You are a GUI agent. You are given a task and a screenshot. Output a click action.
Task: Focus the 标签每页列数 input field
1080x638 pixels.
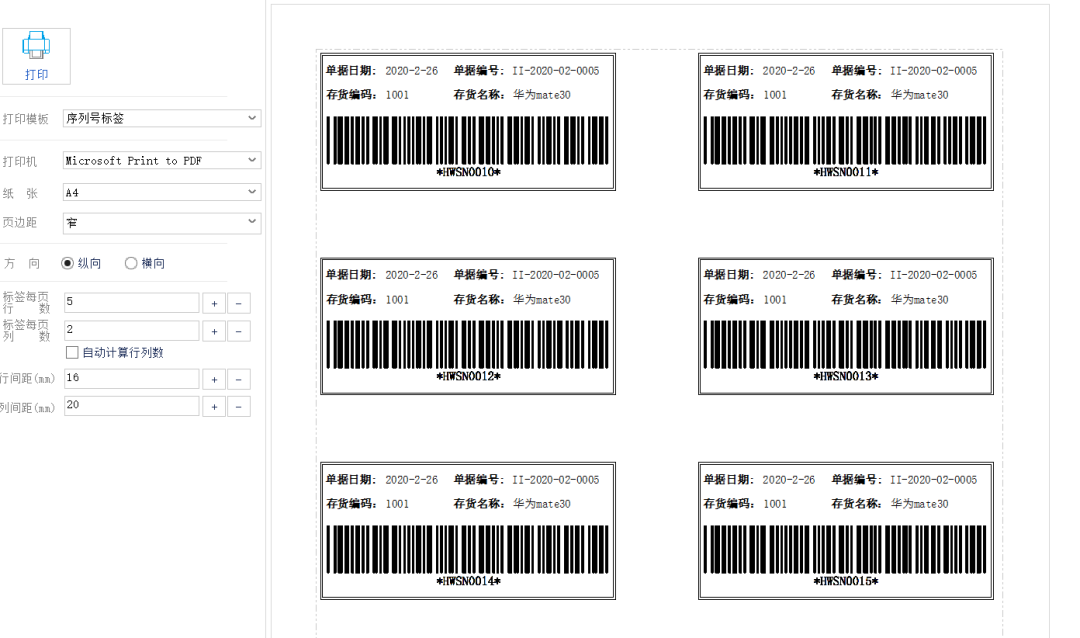[x=132, y=330]
